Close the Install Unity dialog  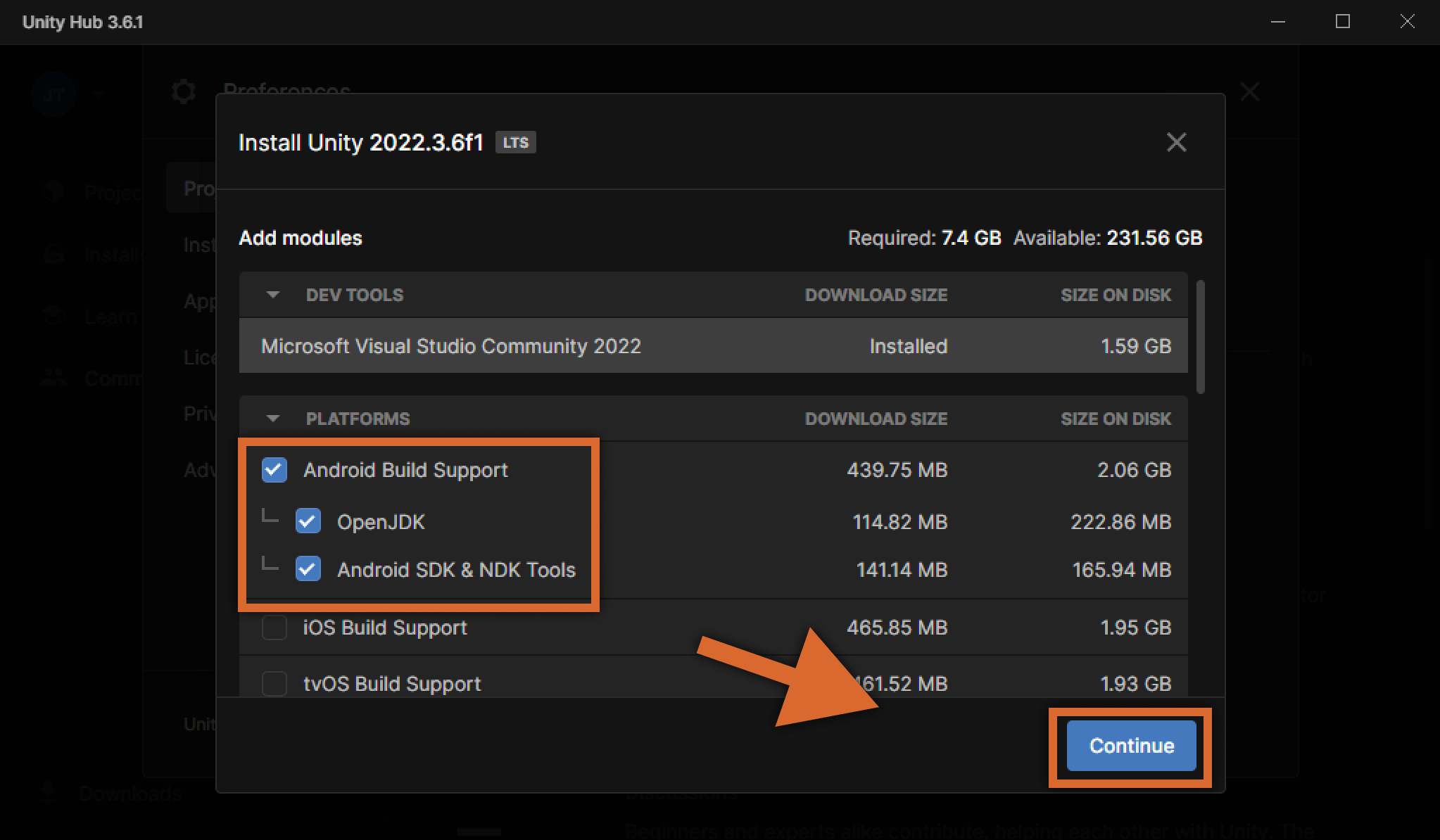[x=1177, y=142]
